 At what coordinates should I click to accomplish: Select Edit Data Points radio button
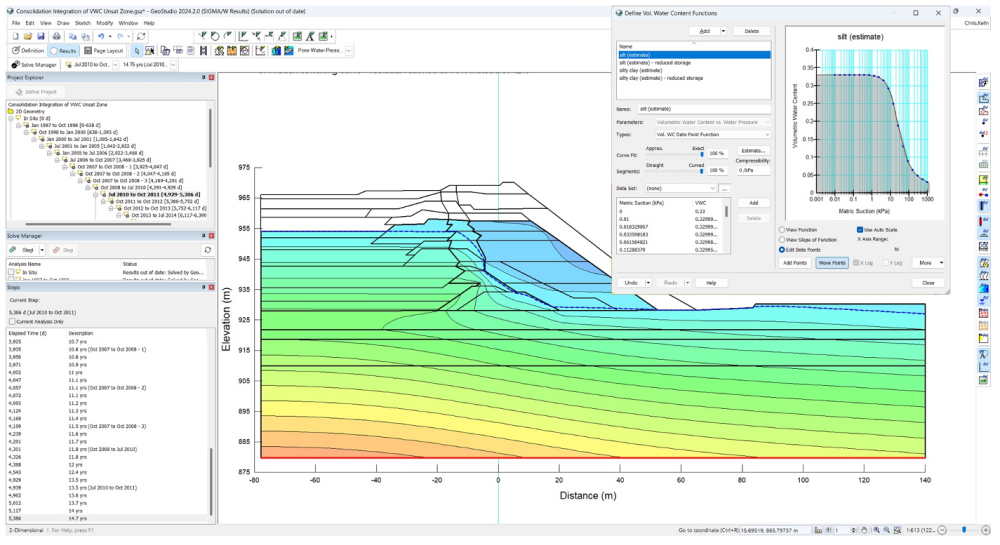coord(782,250)
